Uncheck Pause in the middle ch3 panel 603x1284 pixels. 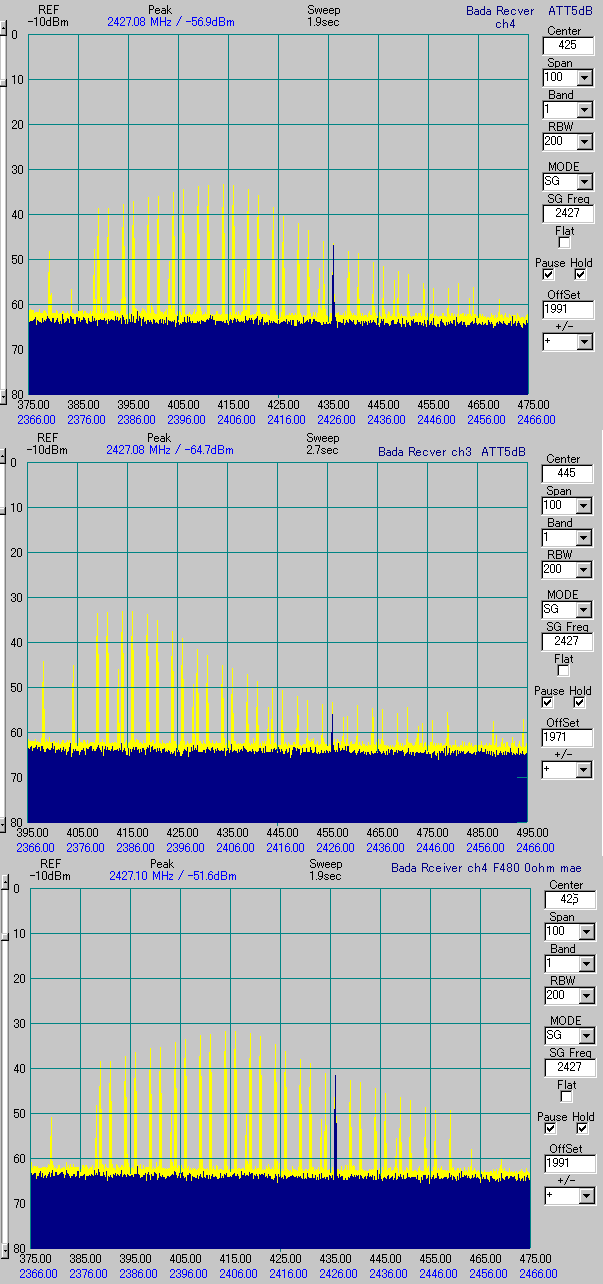(548, 702)
